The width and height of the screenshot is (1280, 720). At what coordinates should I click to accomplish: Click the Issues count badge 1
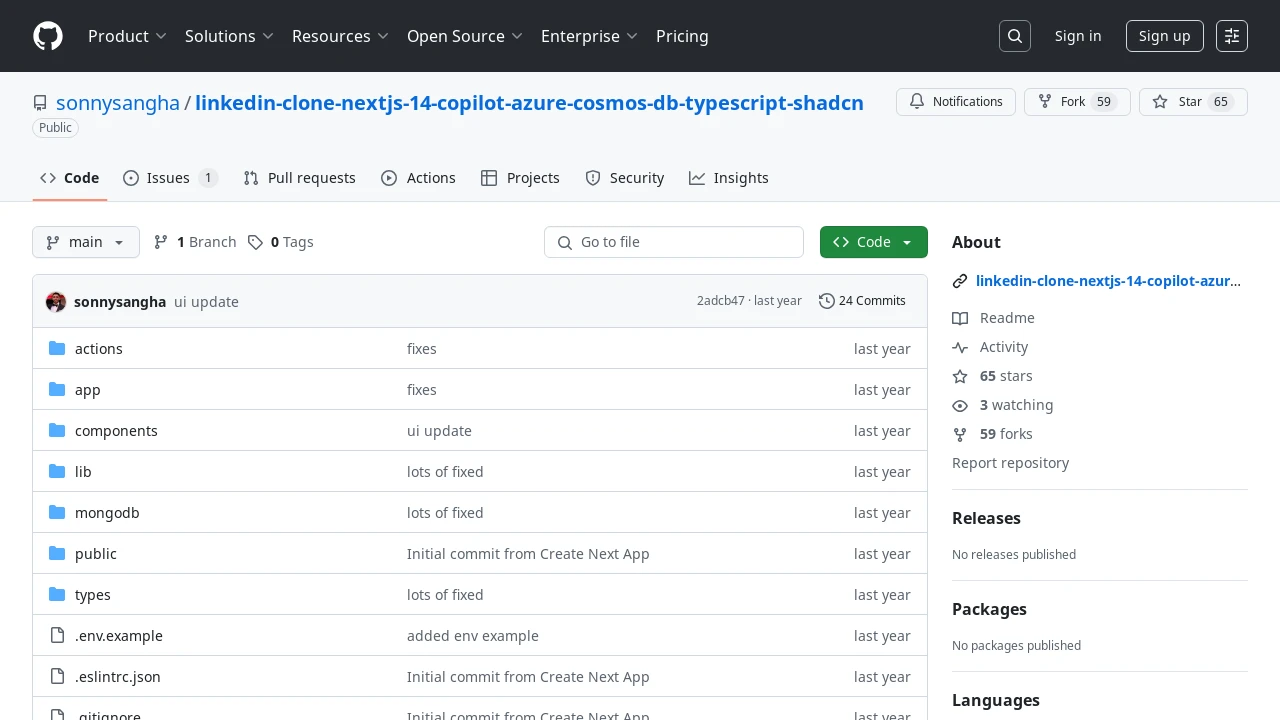(208, 178)
